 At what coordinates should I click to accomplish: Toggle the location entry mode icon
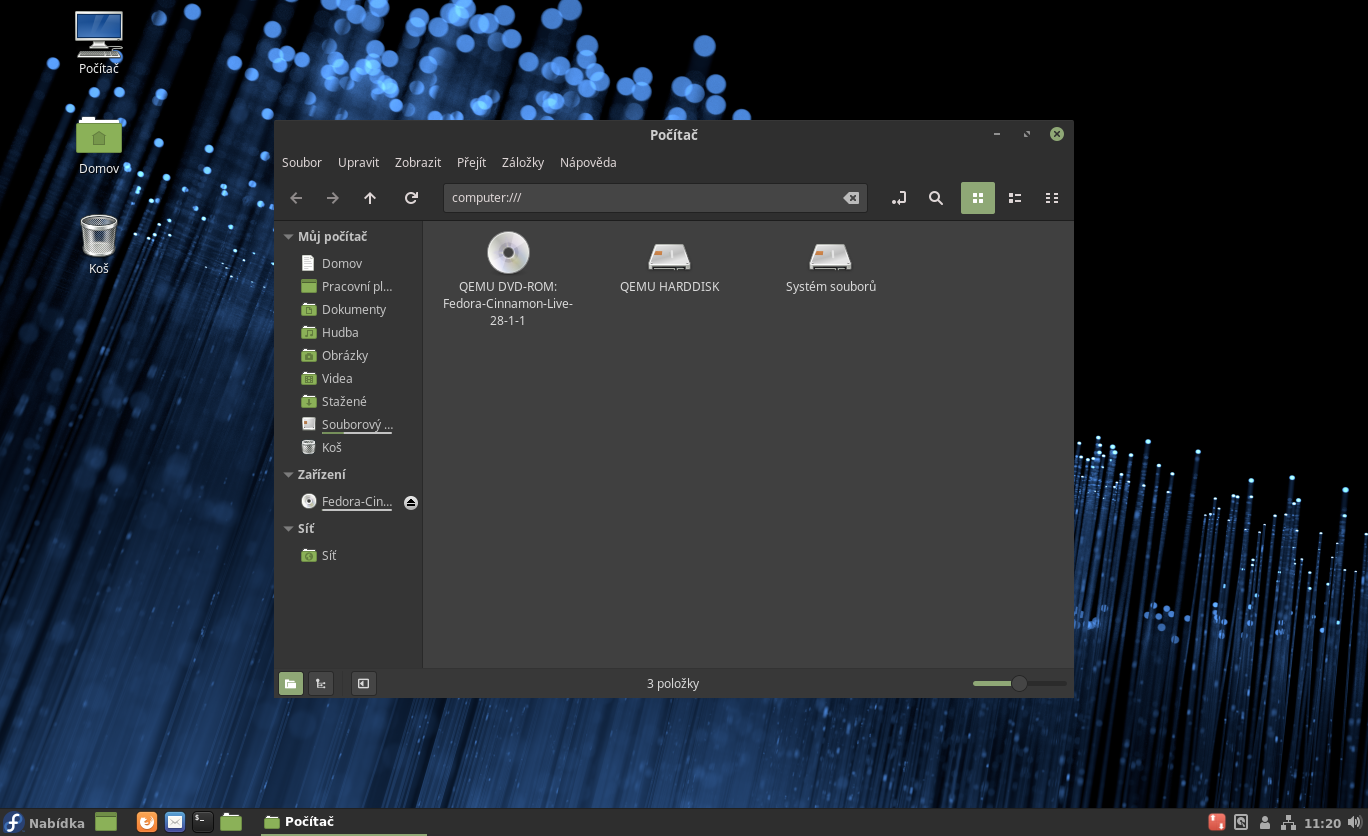coord(899,198)
